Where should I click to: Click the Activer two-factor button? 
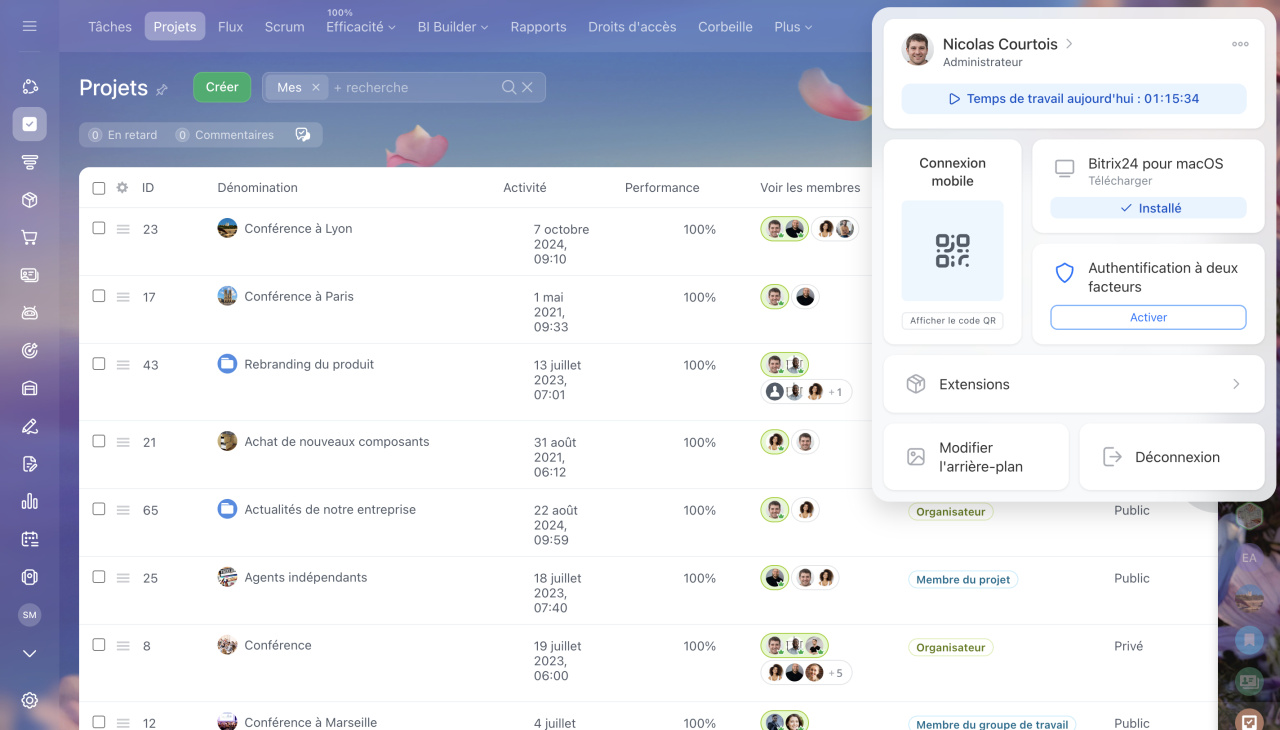point(1148,317)
